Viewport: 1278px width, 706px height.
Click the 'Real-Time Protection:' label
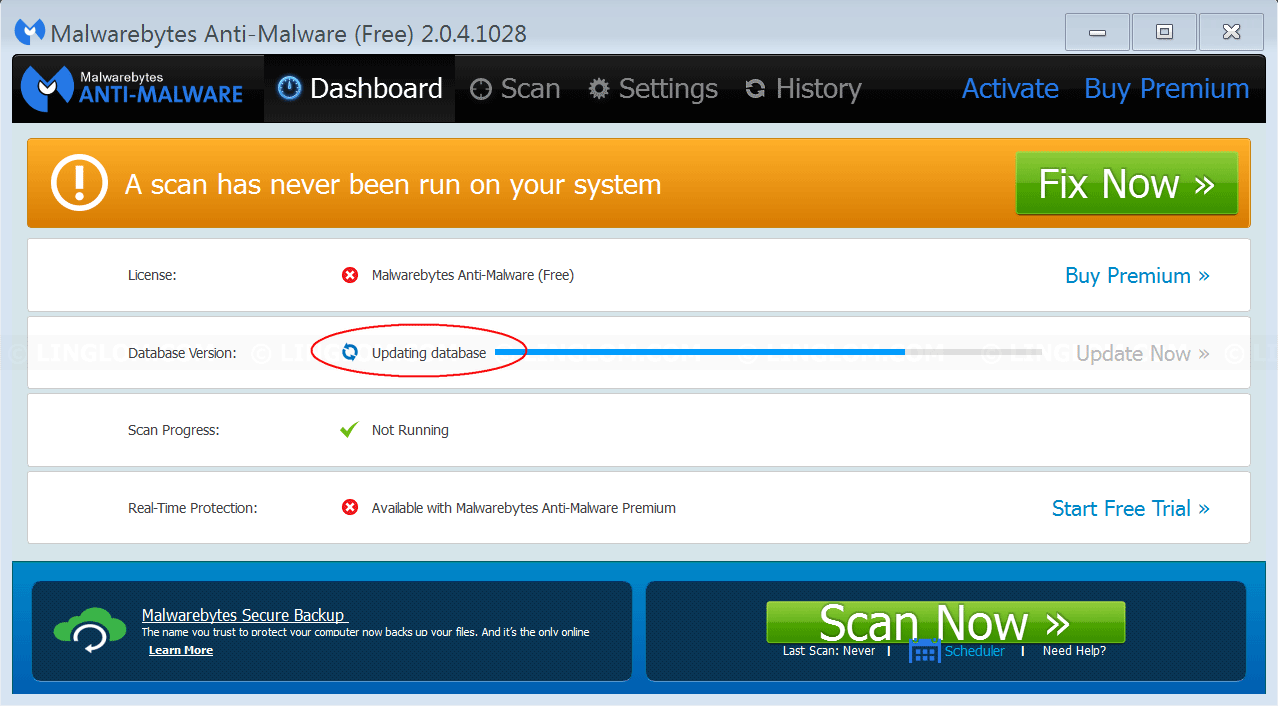tap(193, 508)
